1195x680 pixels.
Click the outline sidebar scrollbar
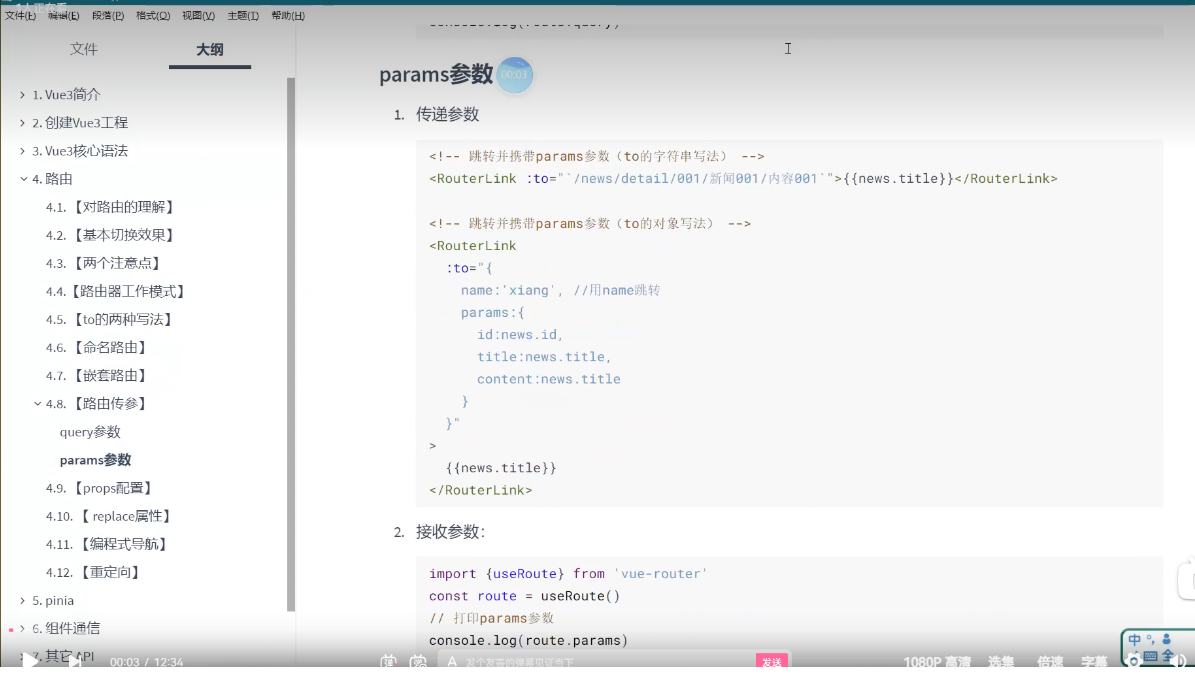tap(290, 343)
